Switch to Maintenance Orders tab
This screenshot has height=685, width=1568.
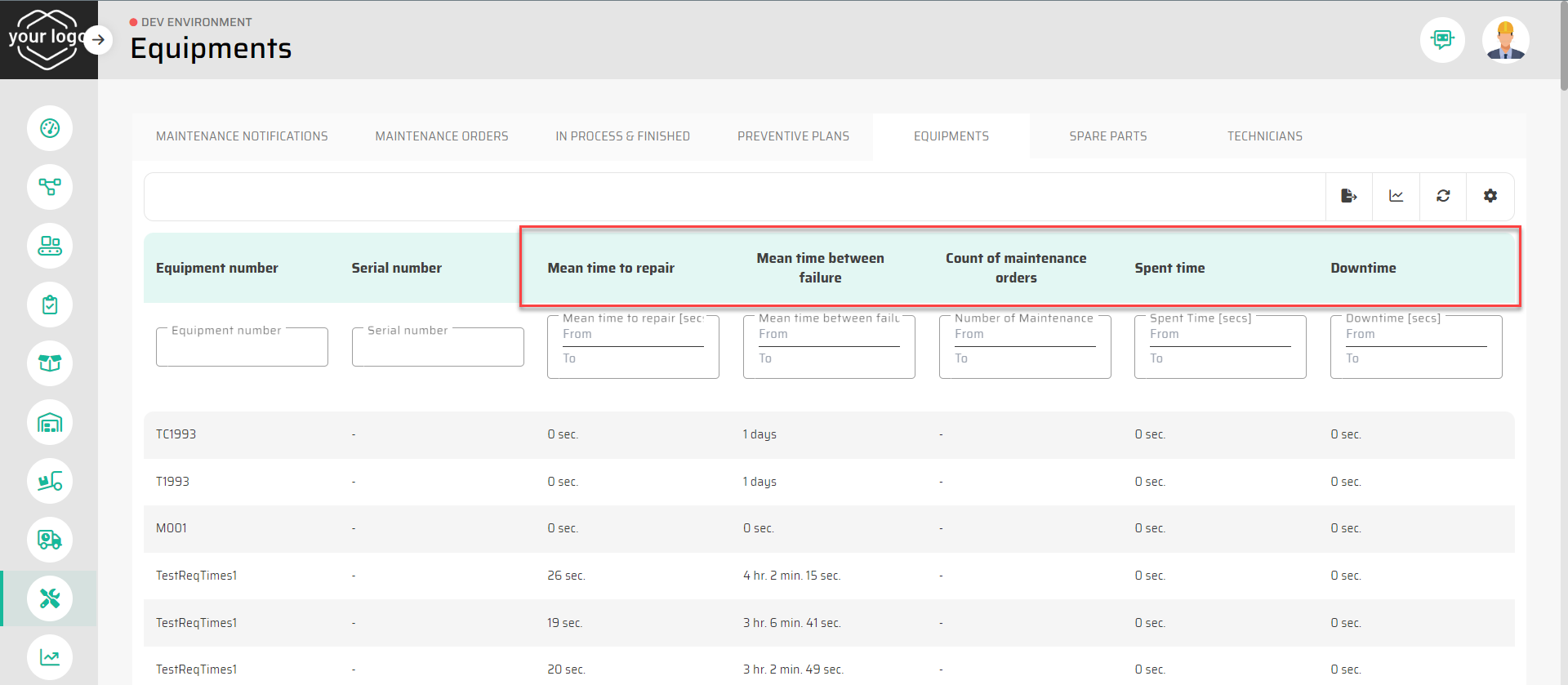(441, 136)
